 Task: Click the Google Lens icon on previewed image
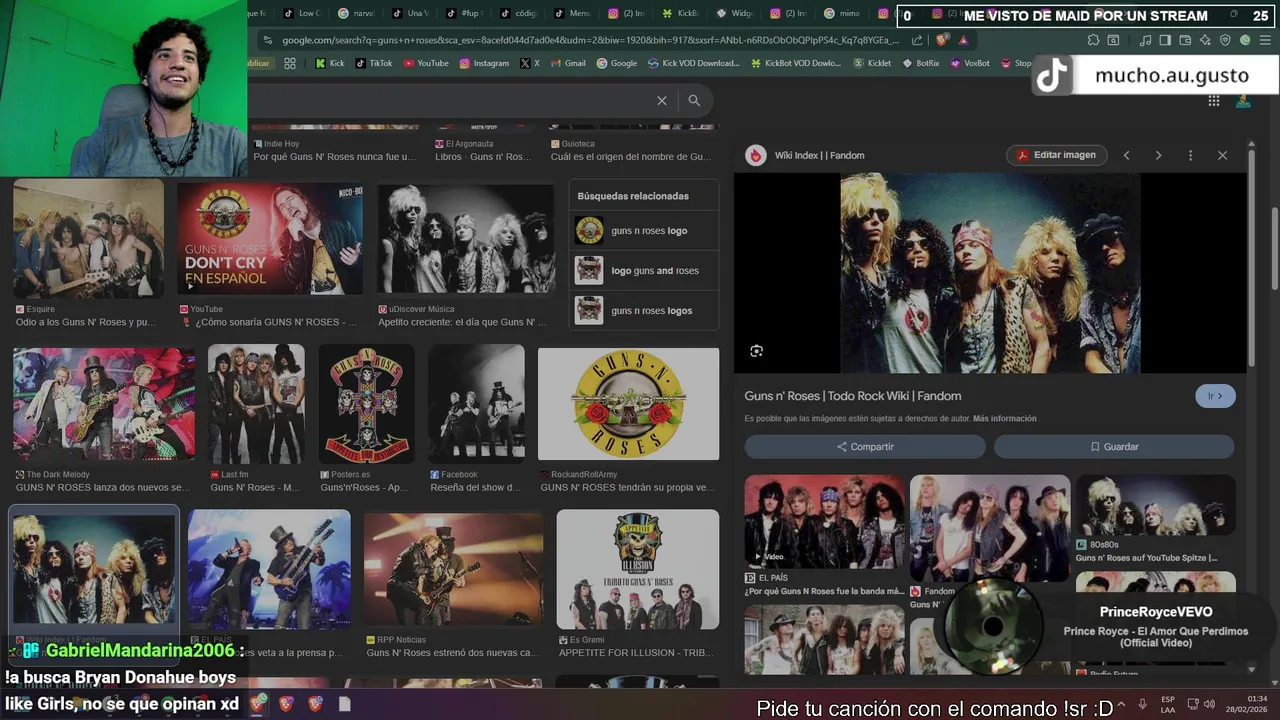[756, 351]
